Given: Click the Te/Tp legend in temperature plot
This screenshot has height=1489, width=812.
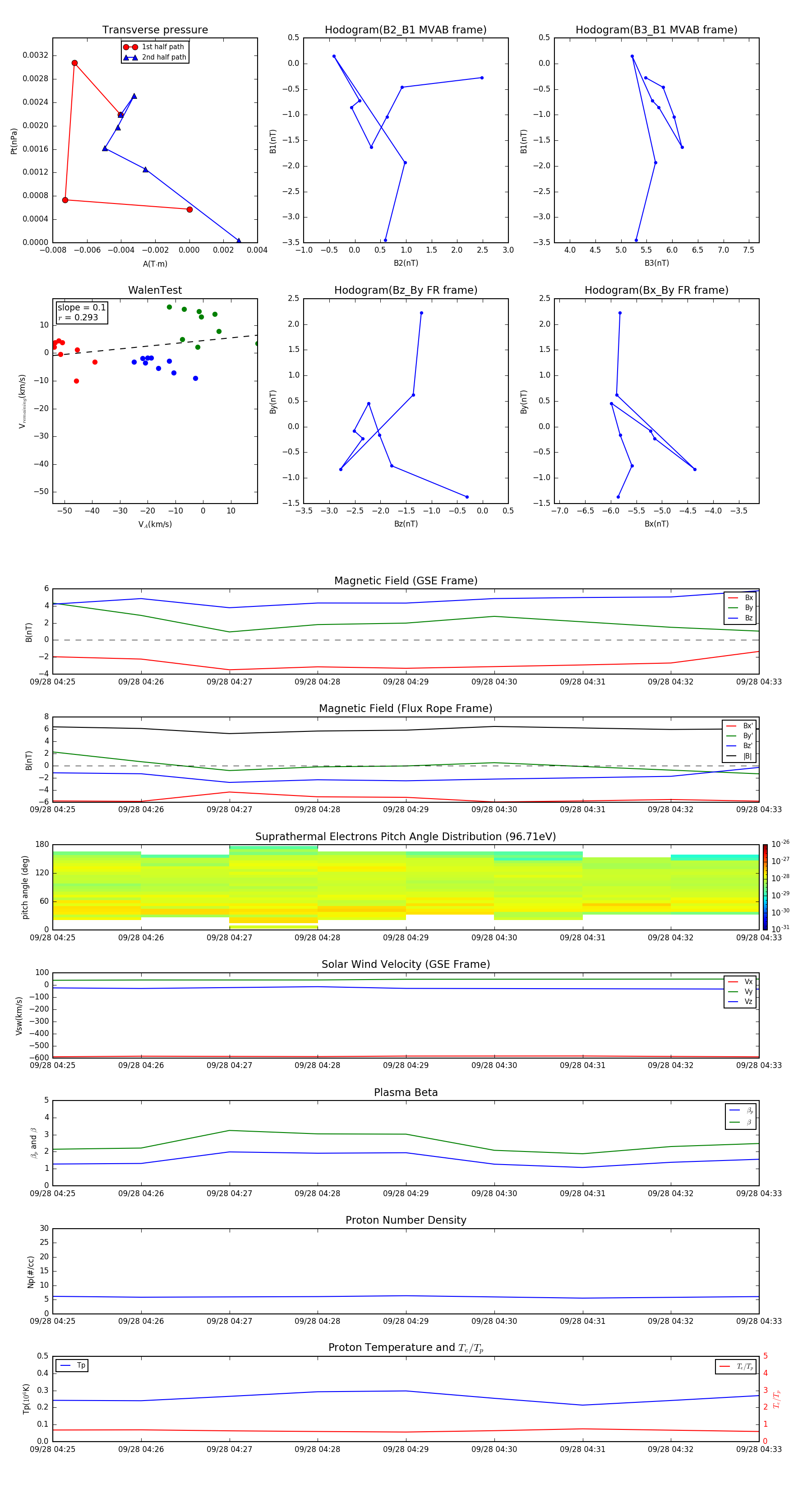Looking at the screenshot, I should [736, 1366].
